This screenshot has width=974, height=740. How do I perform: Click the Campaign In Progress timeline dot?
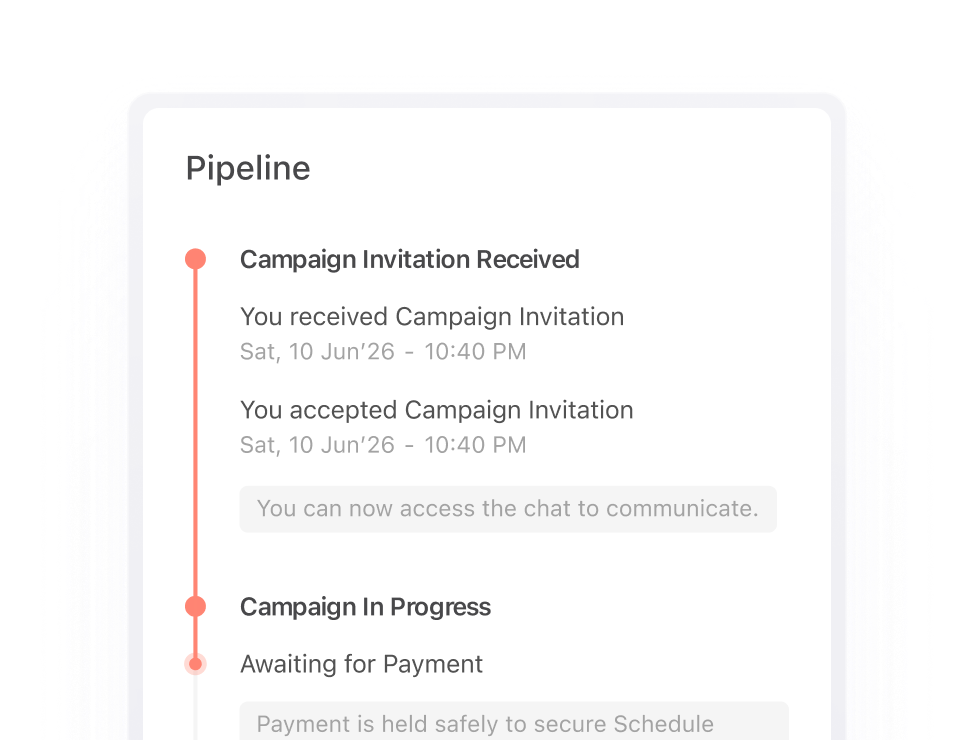pos(196,606)
